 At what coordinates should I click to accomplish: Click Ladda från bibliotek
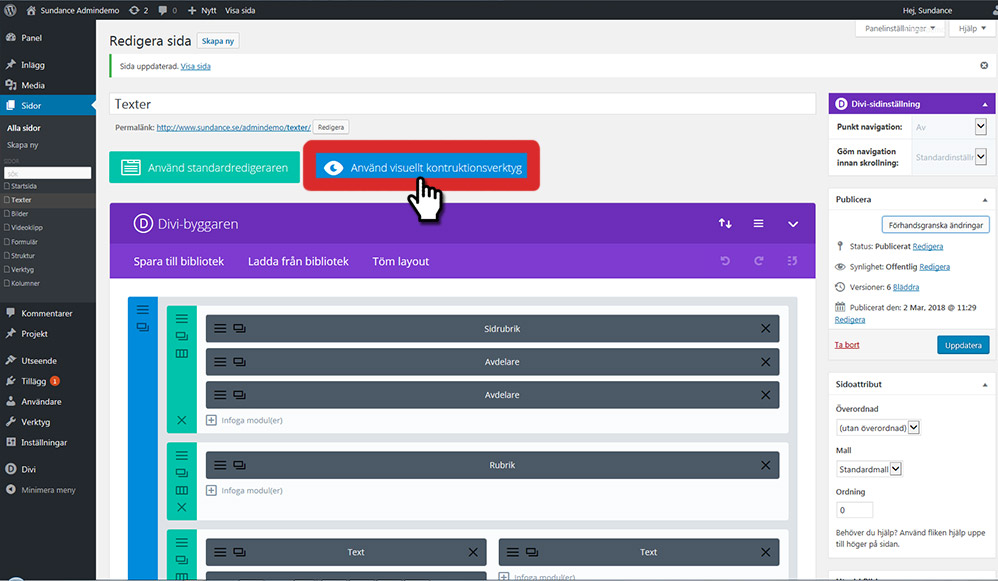tap(299, 262)
